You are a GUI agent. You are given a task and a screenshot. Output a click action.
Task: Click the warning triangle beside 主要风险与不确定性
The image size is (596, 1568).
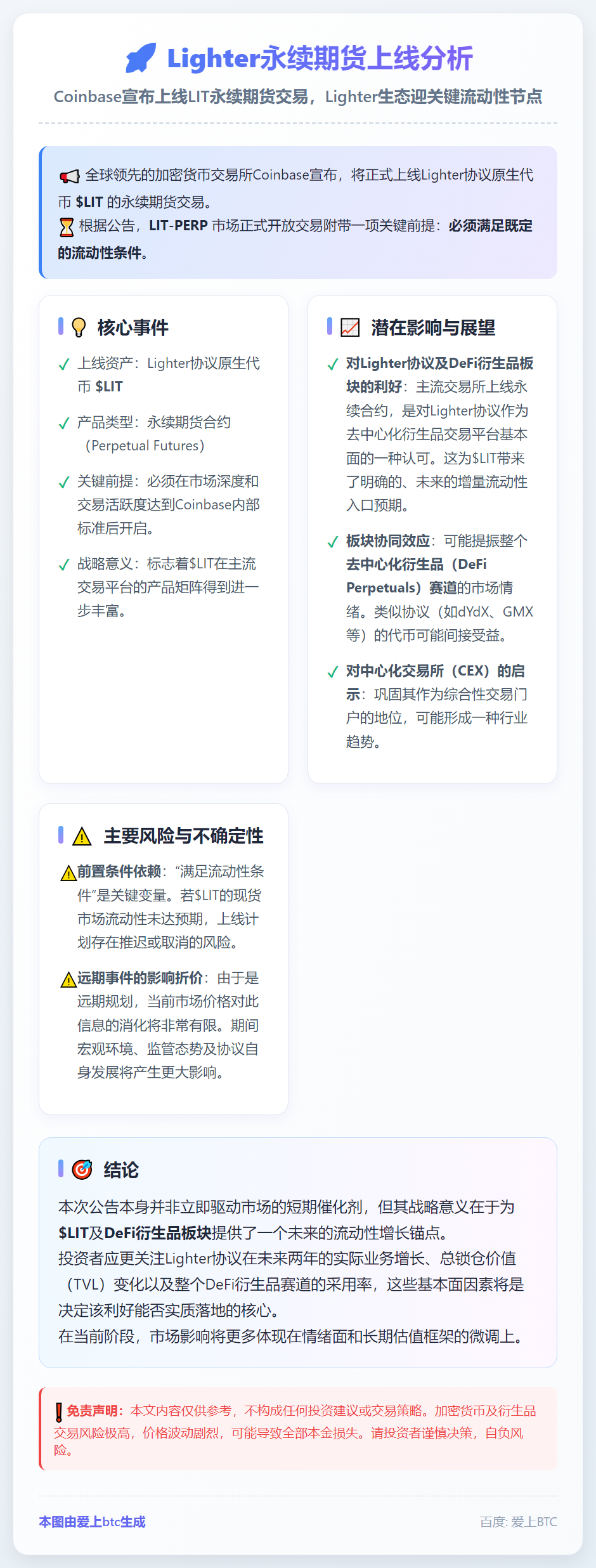[82, 836]
